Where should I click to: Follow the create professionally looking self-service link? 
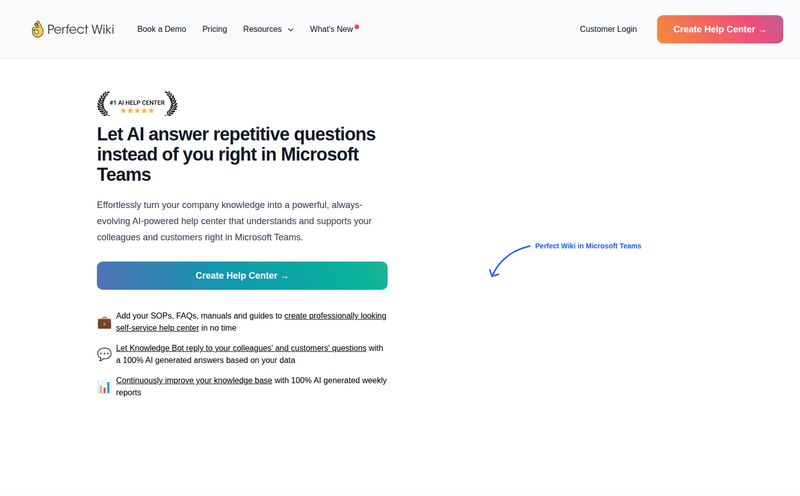251,322
